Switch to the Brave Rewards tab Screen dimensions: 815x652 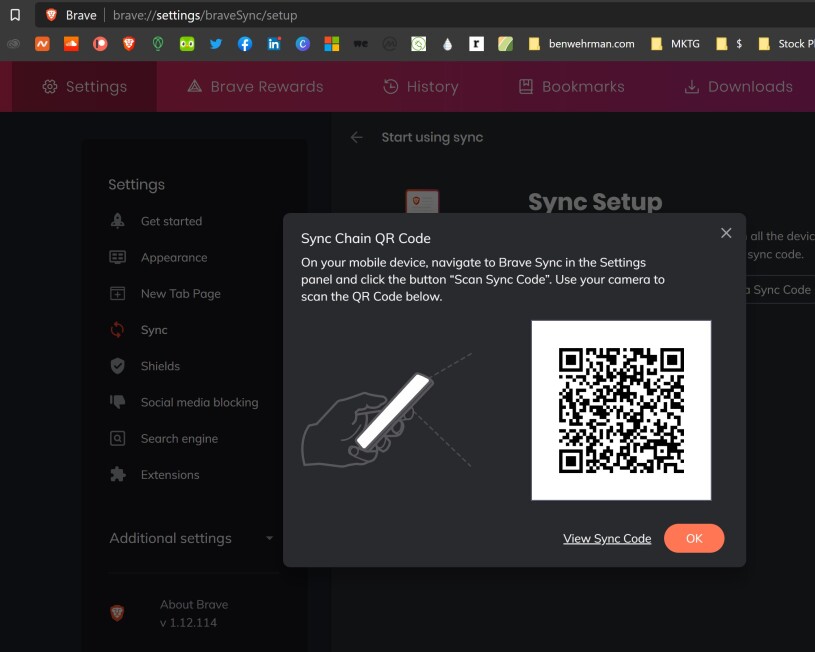[255, 86]
